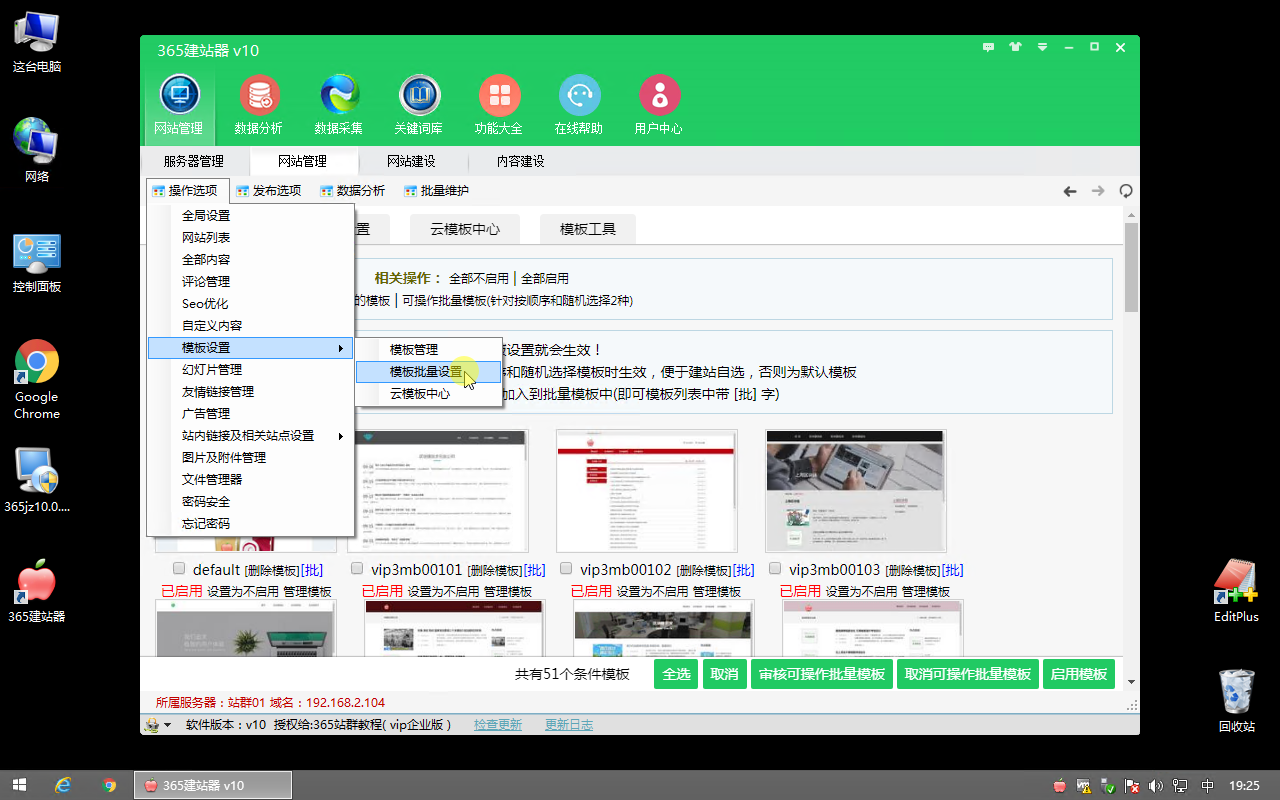Click the 全选 button
1280x800 pixels.
676,674
